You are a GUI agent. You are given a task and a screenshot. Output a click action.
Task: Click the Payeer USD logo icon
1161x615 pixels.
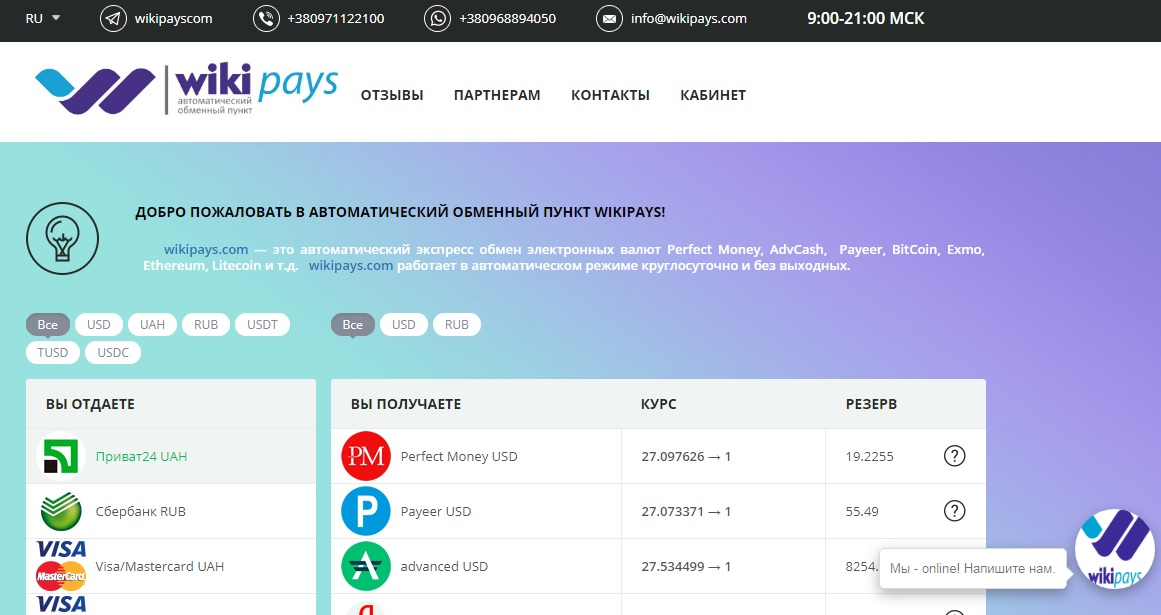(365, 511)
